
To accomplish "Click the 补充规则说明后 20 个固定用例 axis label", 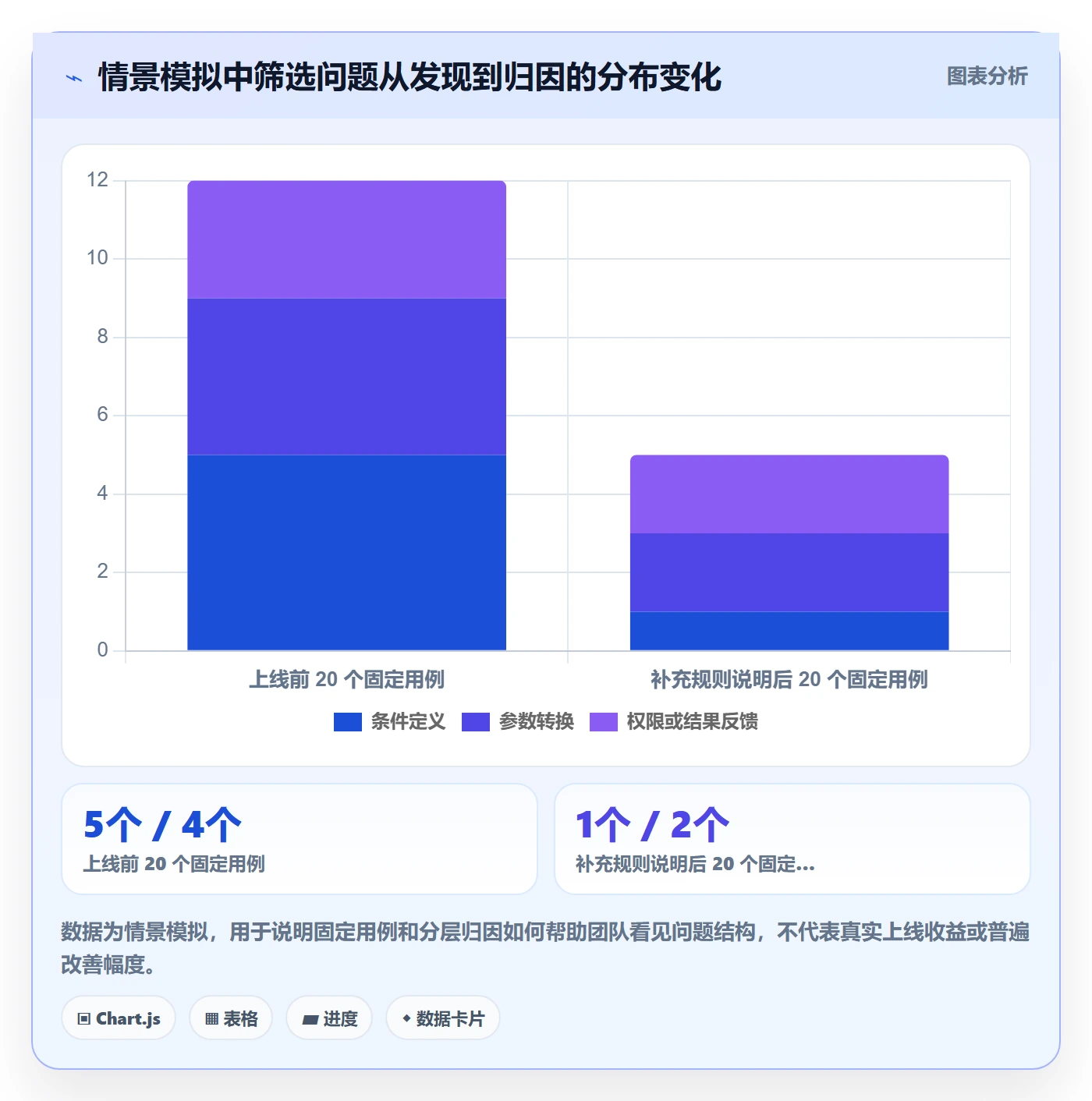I will click(789, 680).
